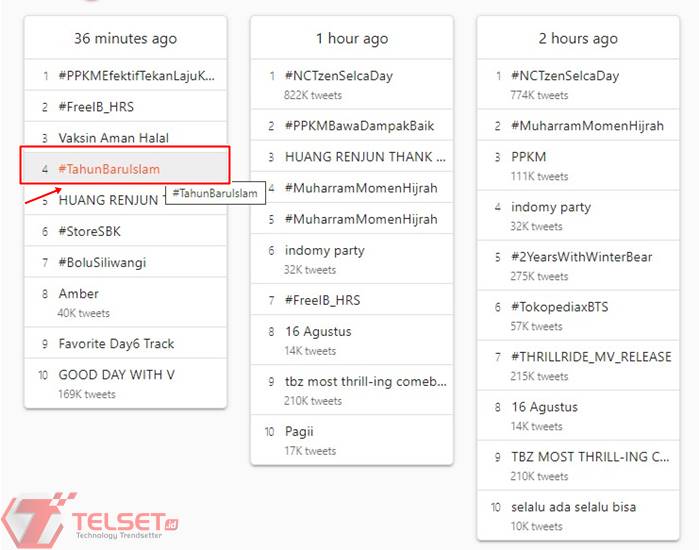
Task: Click Favorite Day6 Track trend
Action: pos(116,343)
